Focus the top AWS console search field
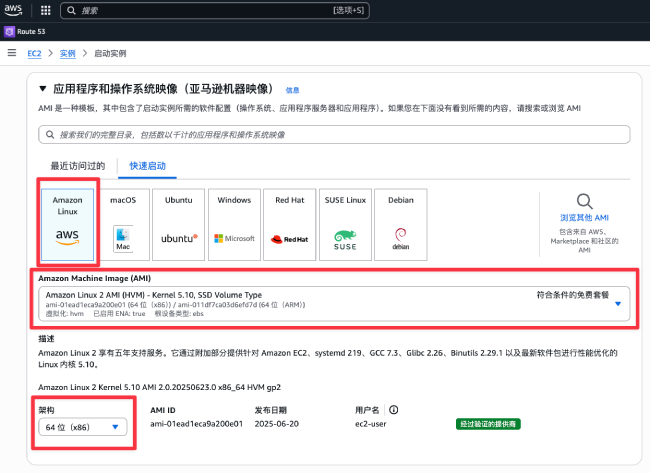Viewport: 650px width, 473px height. 215,10
